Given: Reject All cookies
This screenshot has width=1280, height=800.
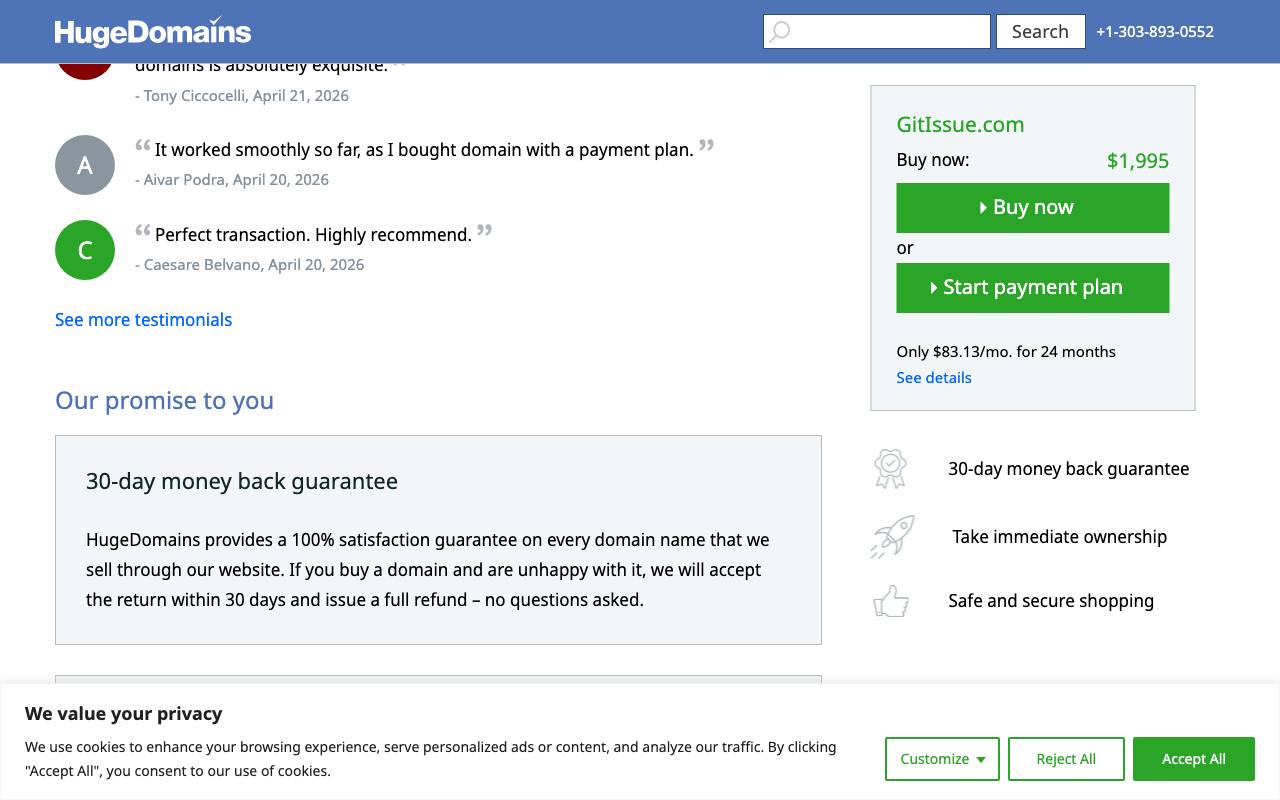Looking at the screenshot, I should pyautogui.click(x=1066, y=759).
